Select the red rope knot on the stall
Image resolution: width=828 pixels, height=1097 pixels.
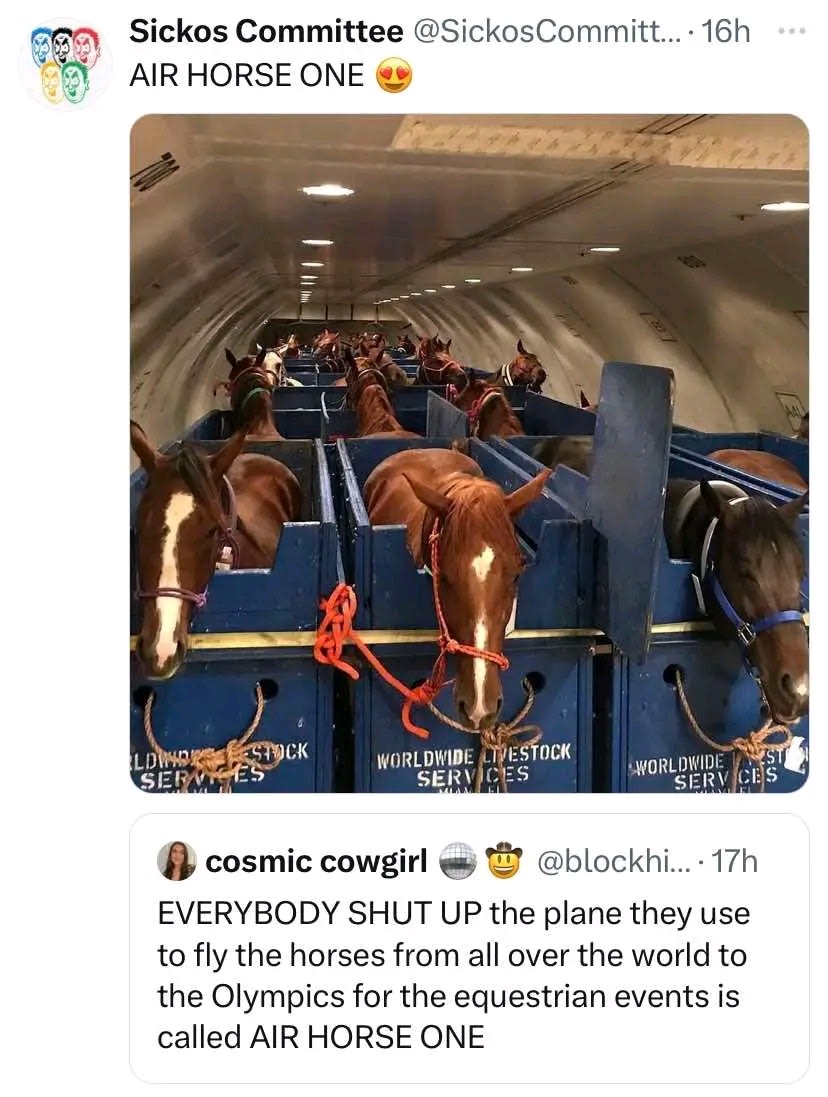(x=336, y=626)
